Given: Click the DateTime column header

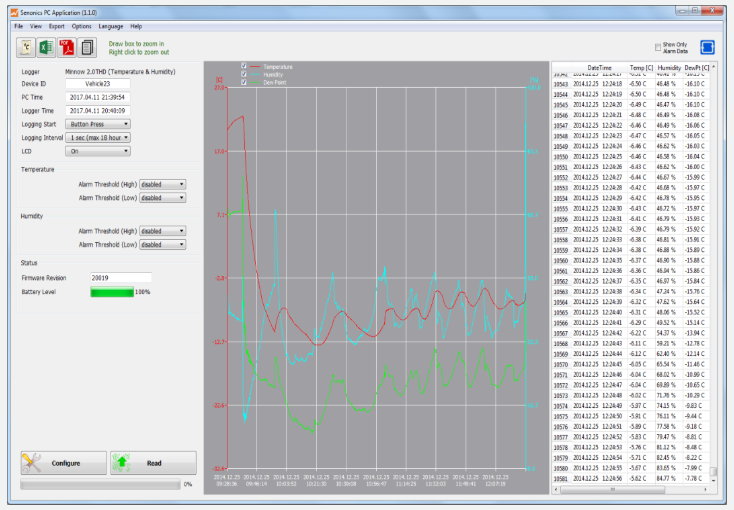Looking at the screenshot, I should click(x=599, y=67).
